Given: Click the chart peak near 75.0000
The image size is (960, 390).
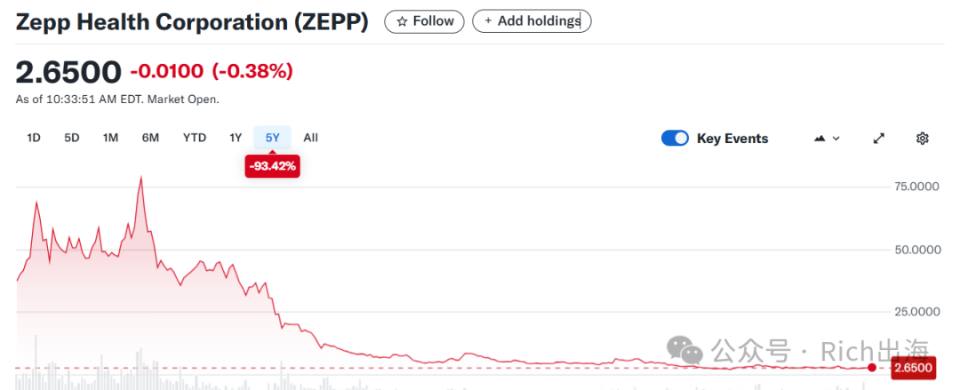Looking at the screenshot, I should click(x=141, y=178).
